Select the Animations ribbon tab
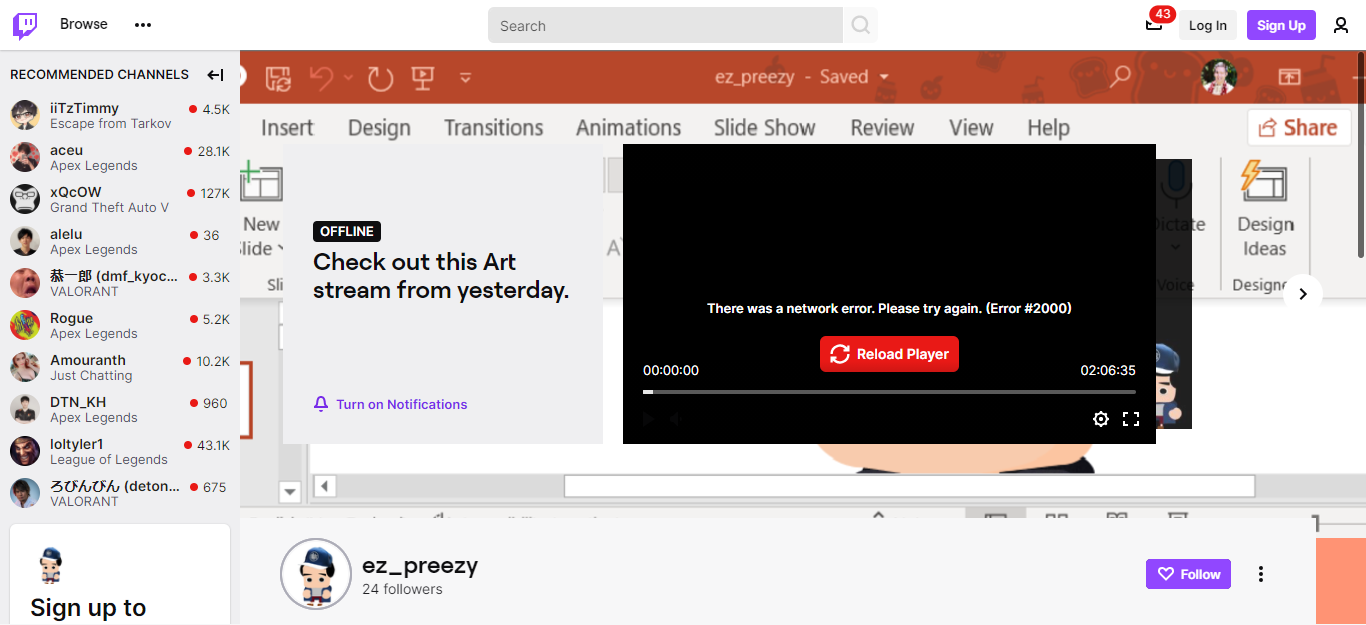The height and width of the screenshot is (625, 1366). [x=628, y=128]
